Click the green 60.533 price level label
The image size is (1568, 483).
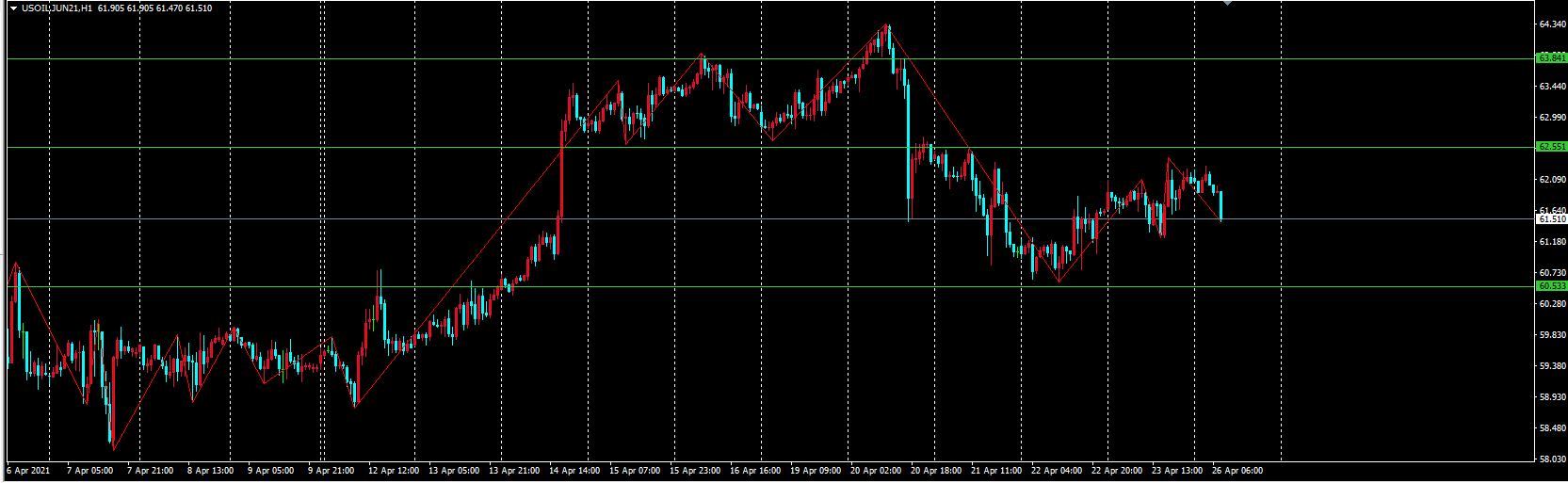[x=1551, y=286]
